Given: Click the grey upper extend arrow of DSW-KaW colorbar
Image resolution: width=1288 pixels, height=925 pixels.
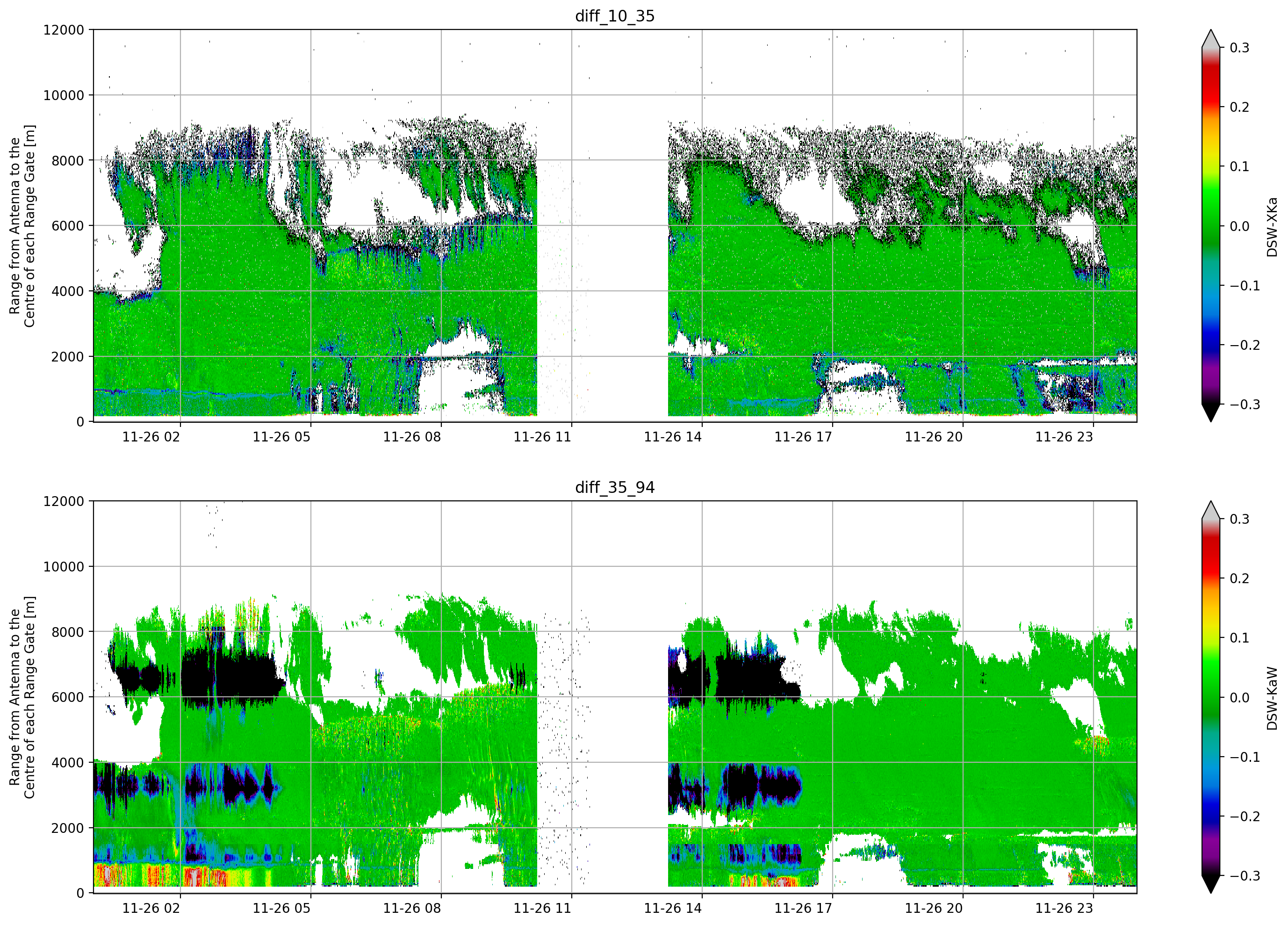Looking at the screenshot, I should [1210, 510].
